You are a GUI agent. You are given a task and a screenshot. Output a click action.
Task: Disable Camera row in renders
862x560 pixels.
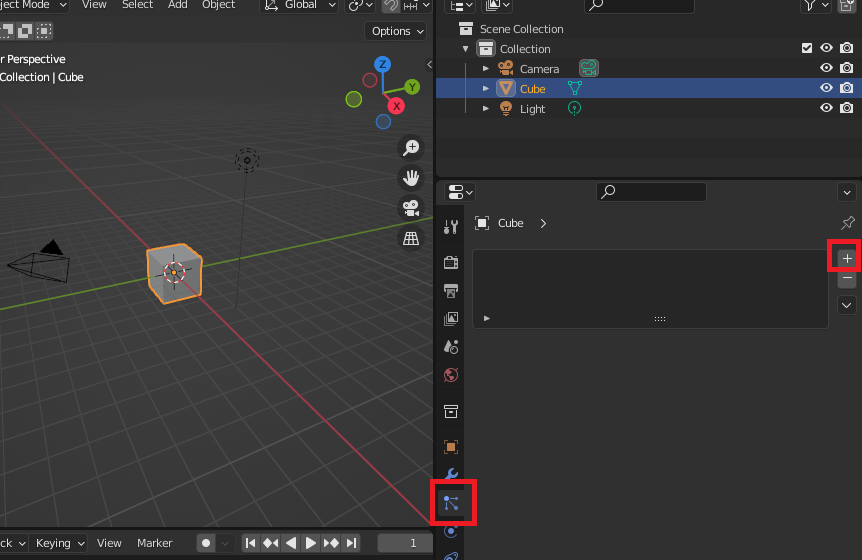click(x=847, y=68)
